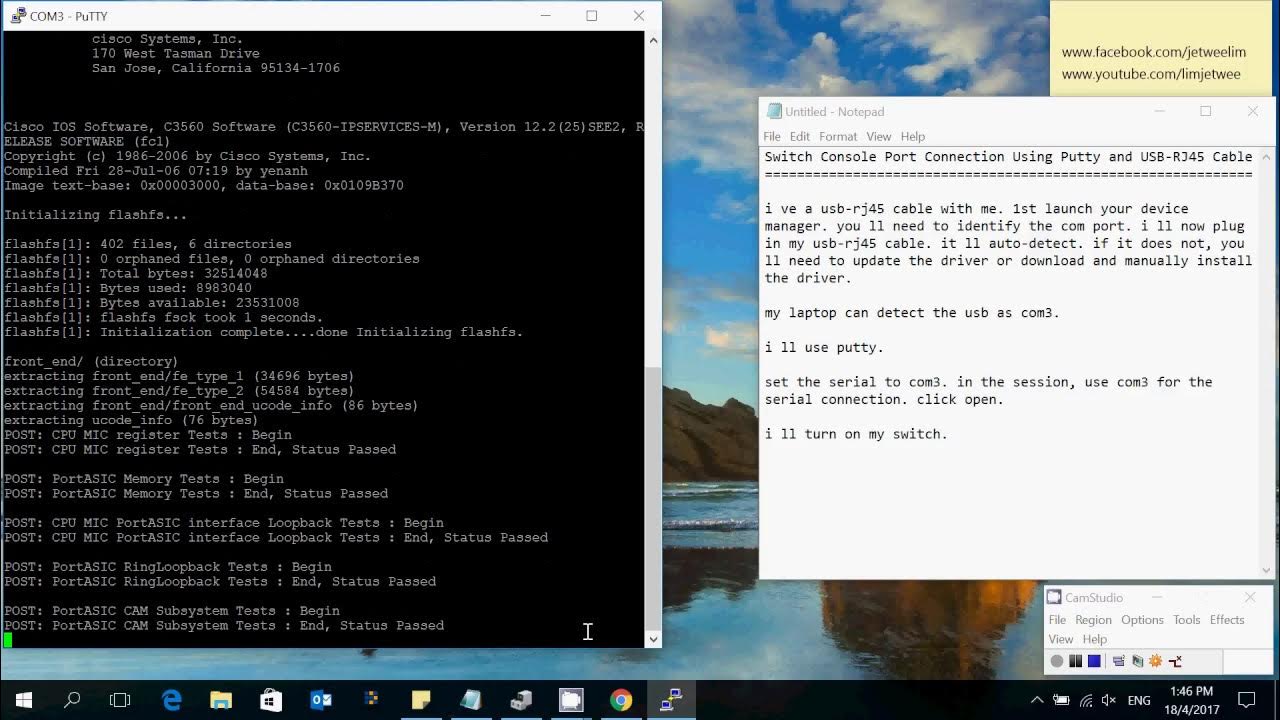The width and height of the screenshot is (1280, 720).
Task: Click CamStudio video annotations icon
Action: coord(1137,661)
